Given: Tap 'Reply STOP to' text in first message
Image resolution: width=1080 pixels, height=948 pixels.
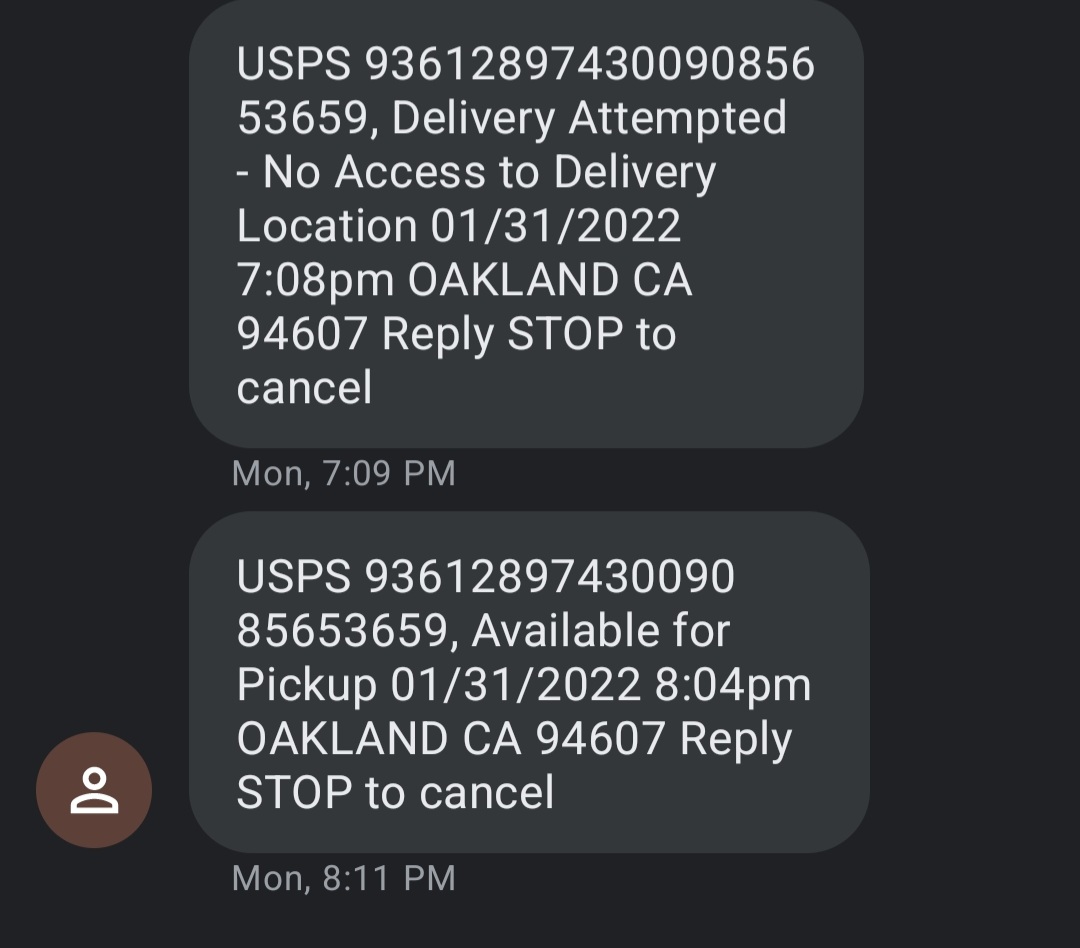Looking at the screenshot, I should pyautogui.click(x=528, y=334).
